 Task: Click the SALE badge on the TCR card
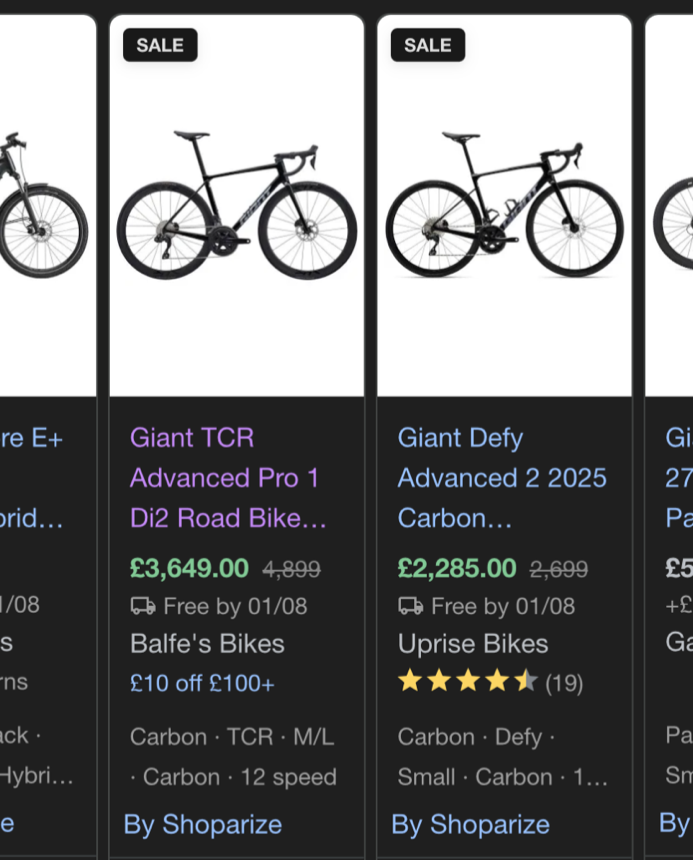click(159, 45)
